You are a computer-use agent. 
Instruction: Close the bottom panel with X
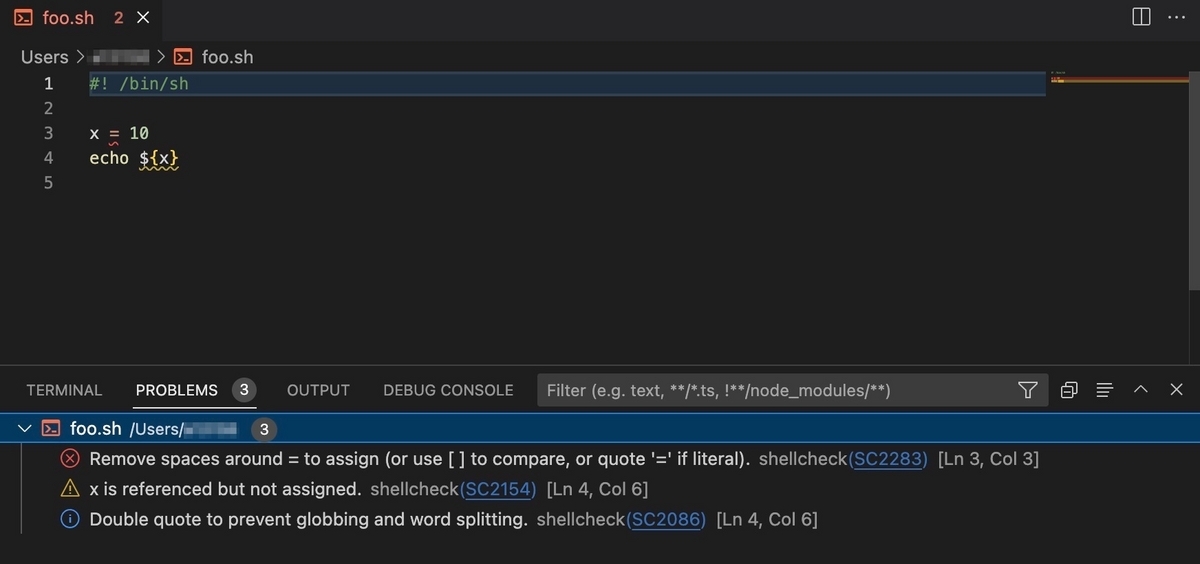pos(1177,390)
